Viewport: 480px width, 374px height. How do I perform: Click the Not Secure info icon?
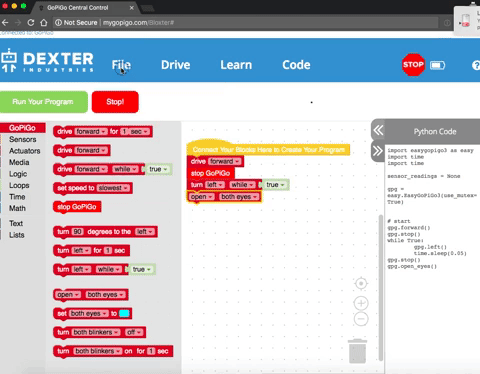tap(58, 23)
